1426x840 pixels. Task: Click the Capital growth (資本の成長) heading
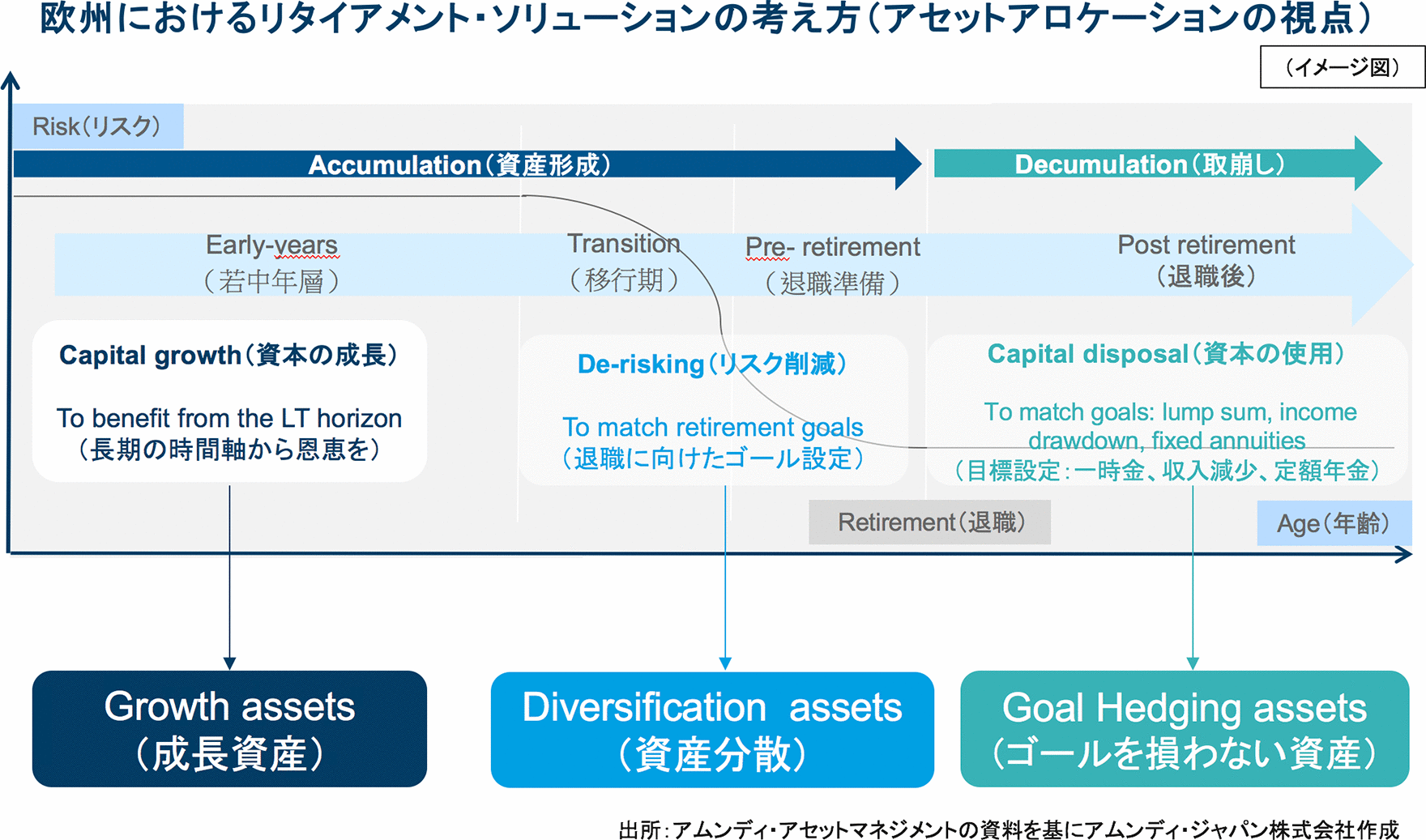click(228, 355)
